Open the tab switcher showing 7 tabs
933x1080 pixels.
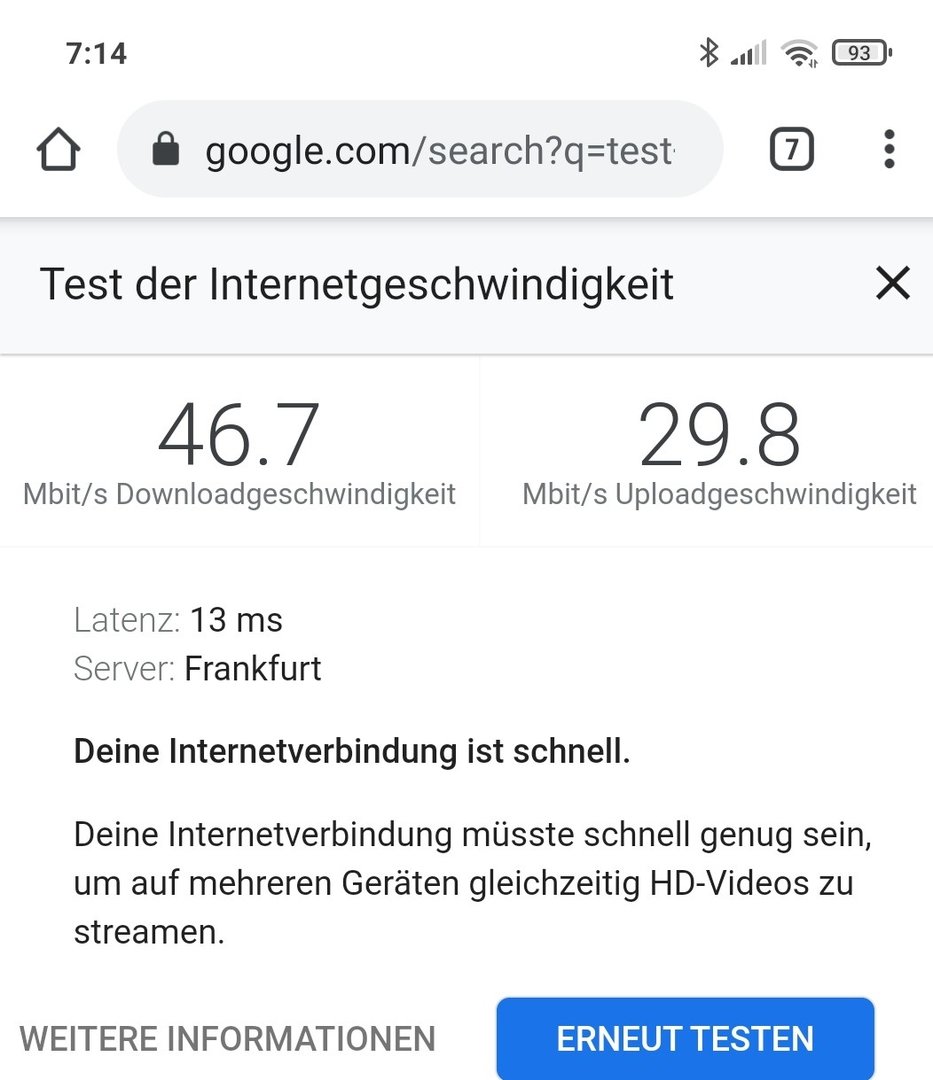coord(791,149)
